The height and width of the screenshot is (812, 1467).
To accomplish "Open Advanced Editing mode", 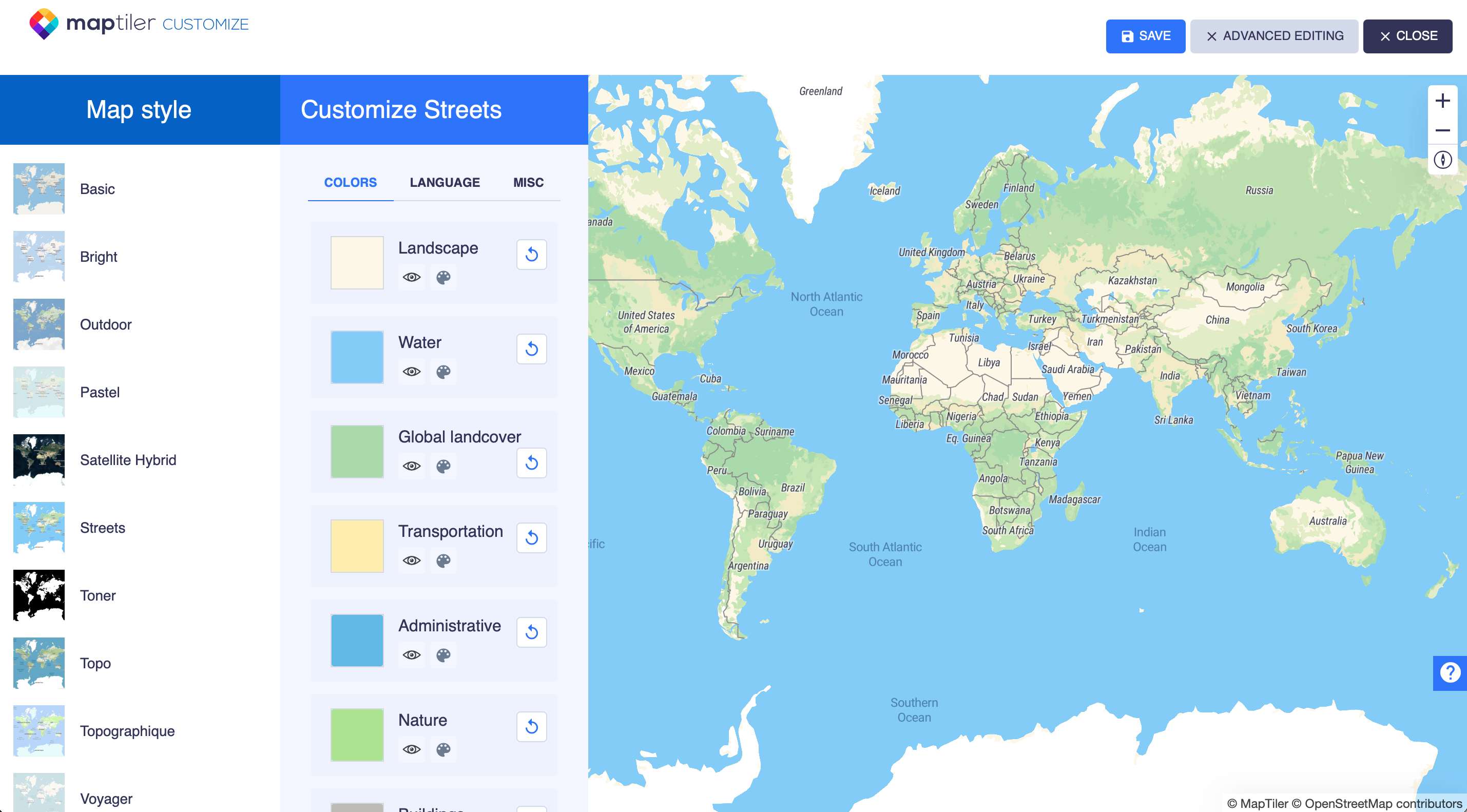I will tap(1274, 36).
